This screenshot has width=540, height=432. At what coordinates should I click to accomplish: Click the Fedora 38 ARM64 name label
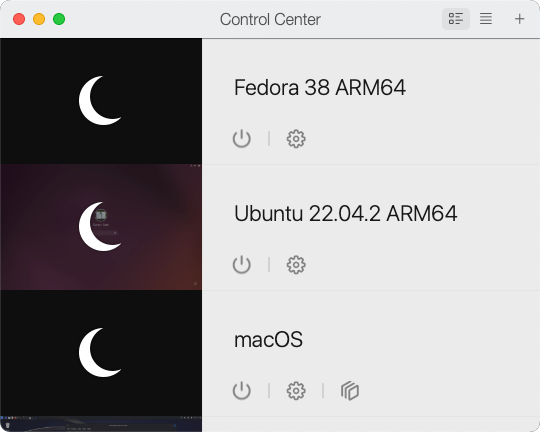320,87
